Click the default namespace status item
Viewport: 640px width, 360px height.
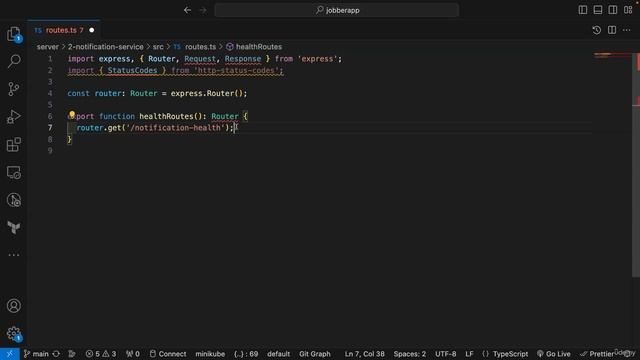click(x=278, y=354)
